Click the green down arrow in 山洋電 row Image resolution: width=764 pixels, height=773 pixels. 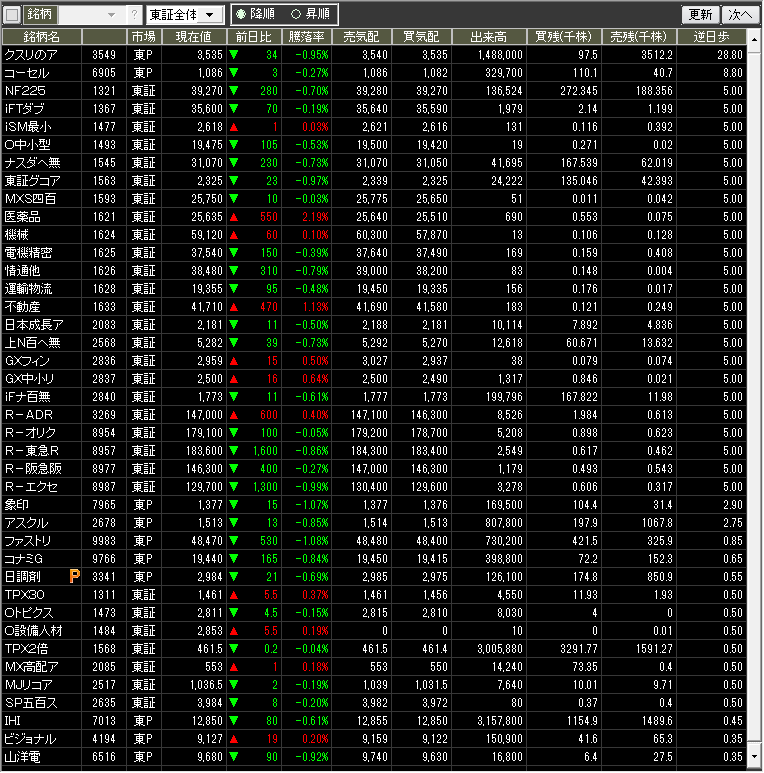coord(234,757)
